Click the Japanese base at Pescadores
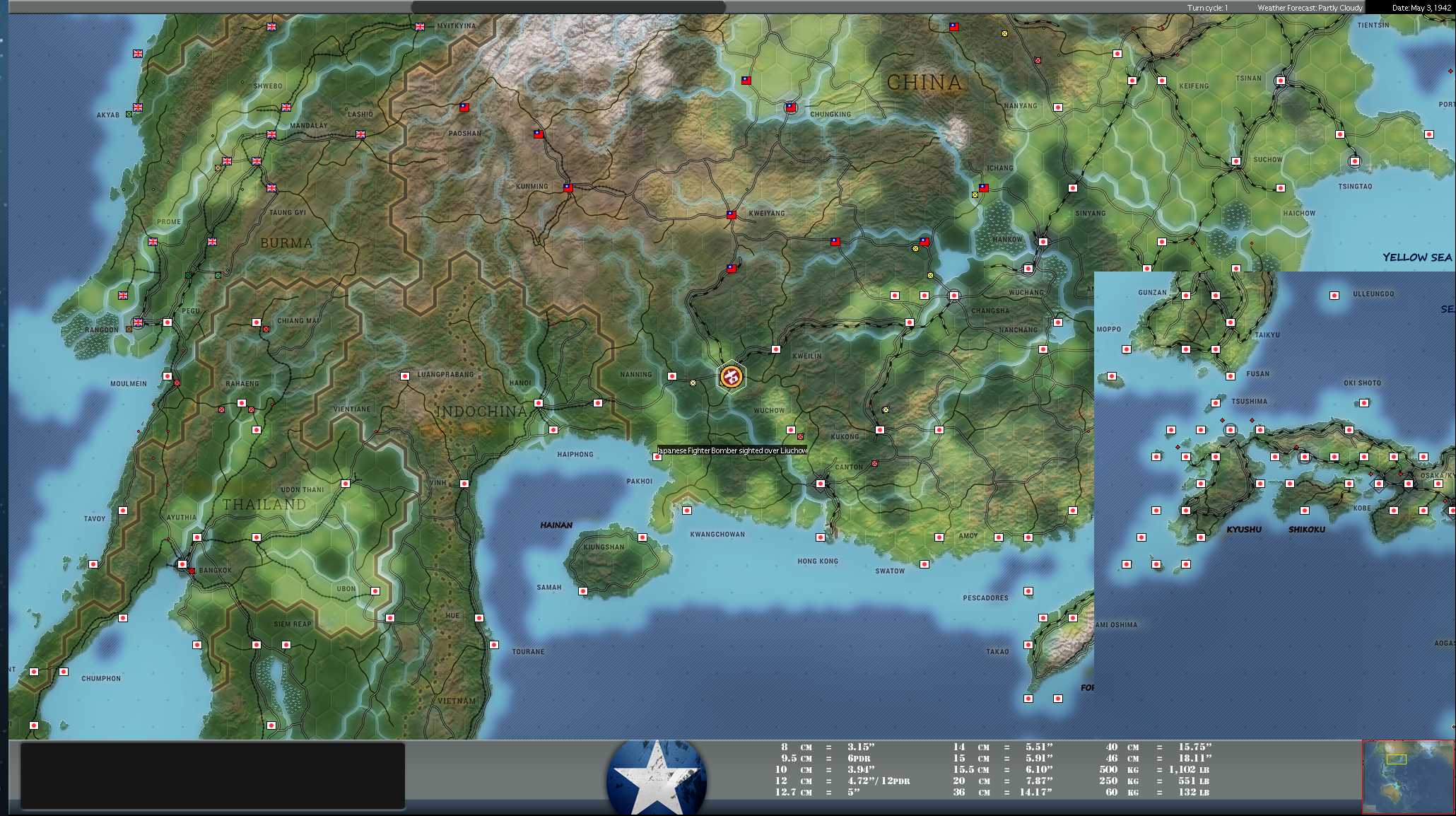The width and height of the screenshot is (1456, 816). tap(1028, 591)
